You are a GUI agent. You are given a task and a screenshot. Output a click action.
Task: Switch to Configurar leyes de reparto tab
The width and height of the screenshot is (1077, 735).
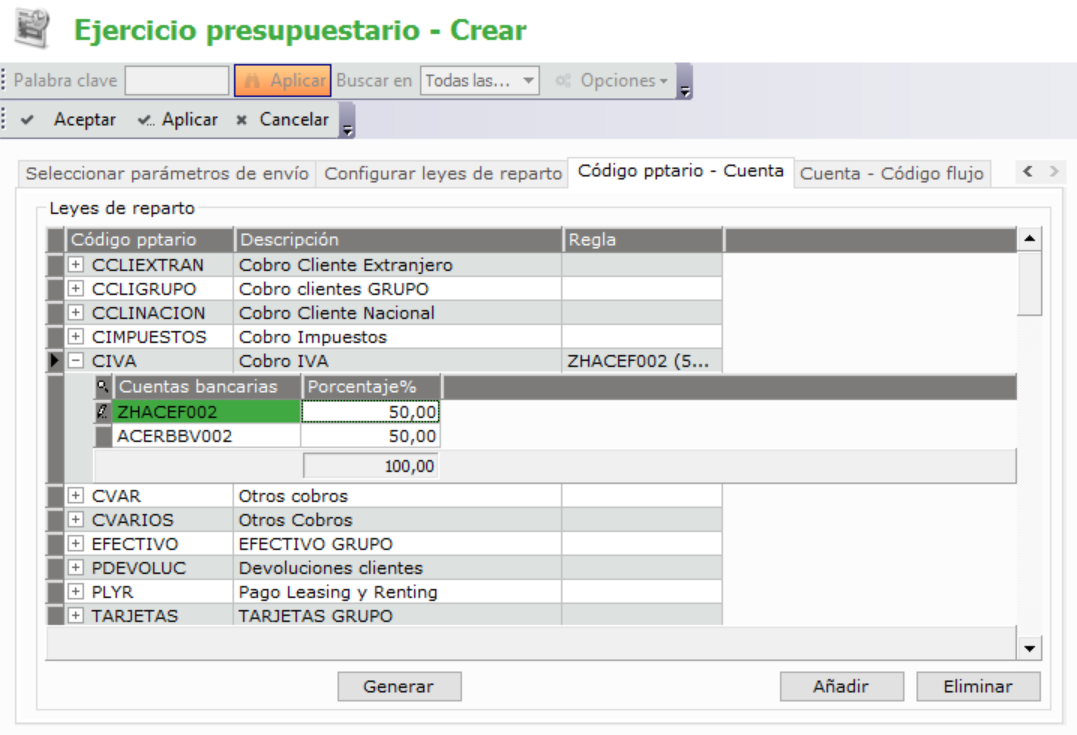click(443, 173)
